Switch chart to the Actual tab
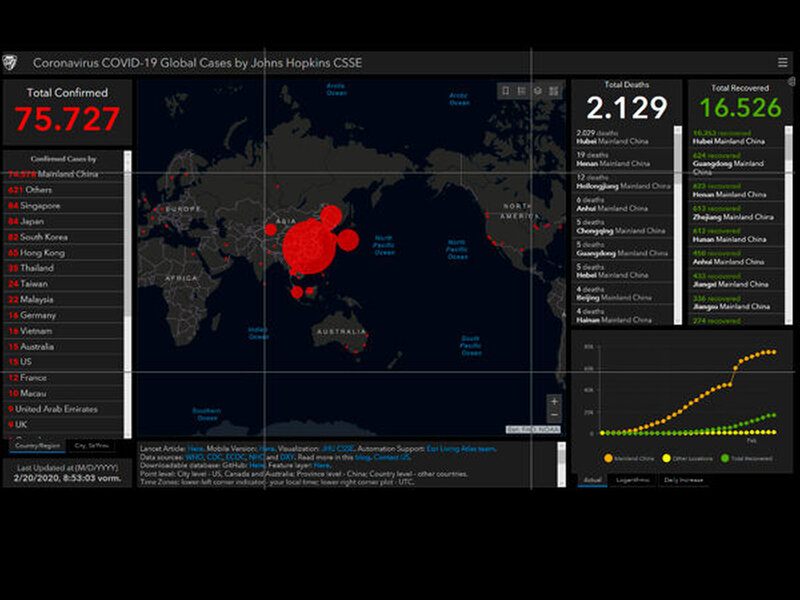The image size is (800, 600). point(592,480)
